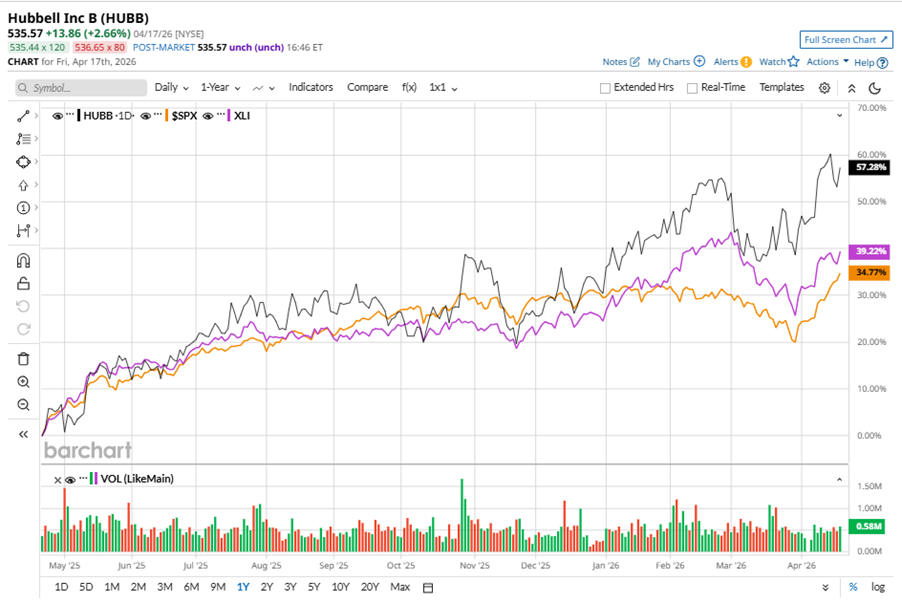
Task: Delete drawings with the trash icon
Action: 23,358
